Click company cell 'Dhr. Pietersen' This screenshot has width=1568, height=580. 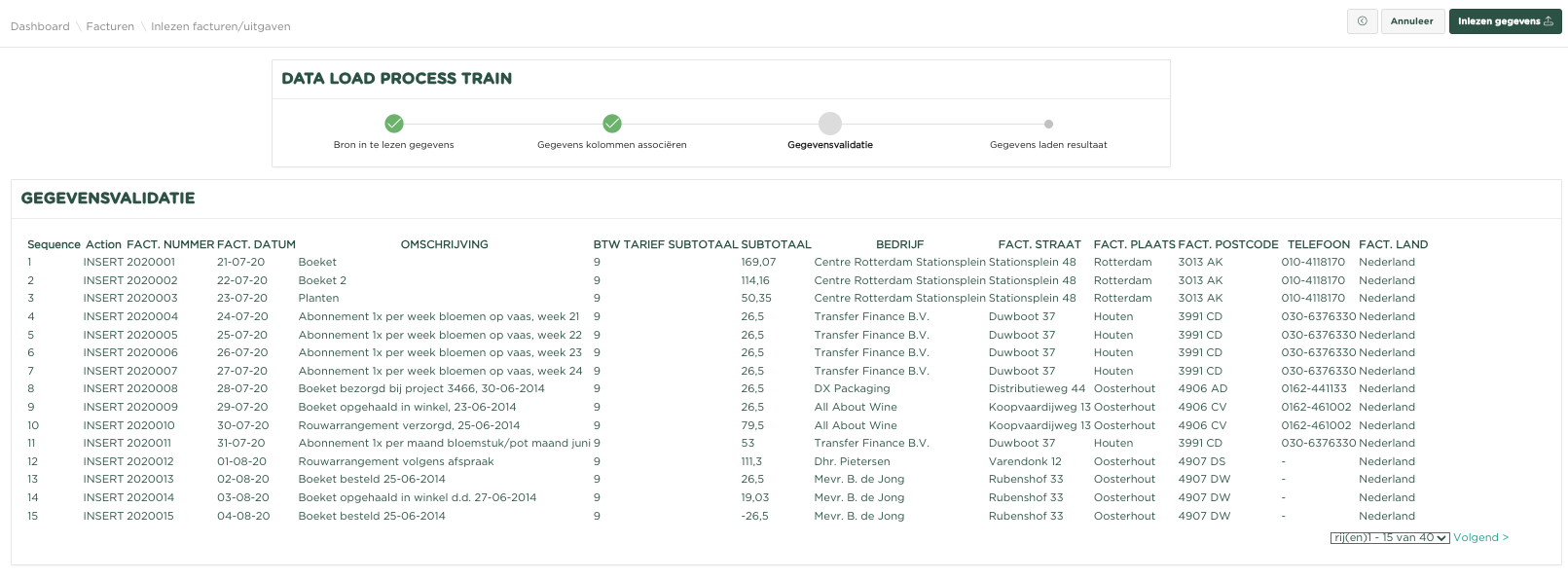(852, 461)
